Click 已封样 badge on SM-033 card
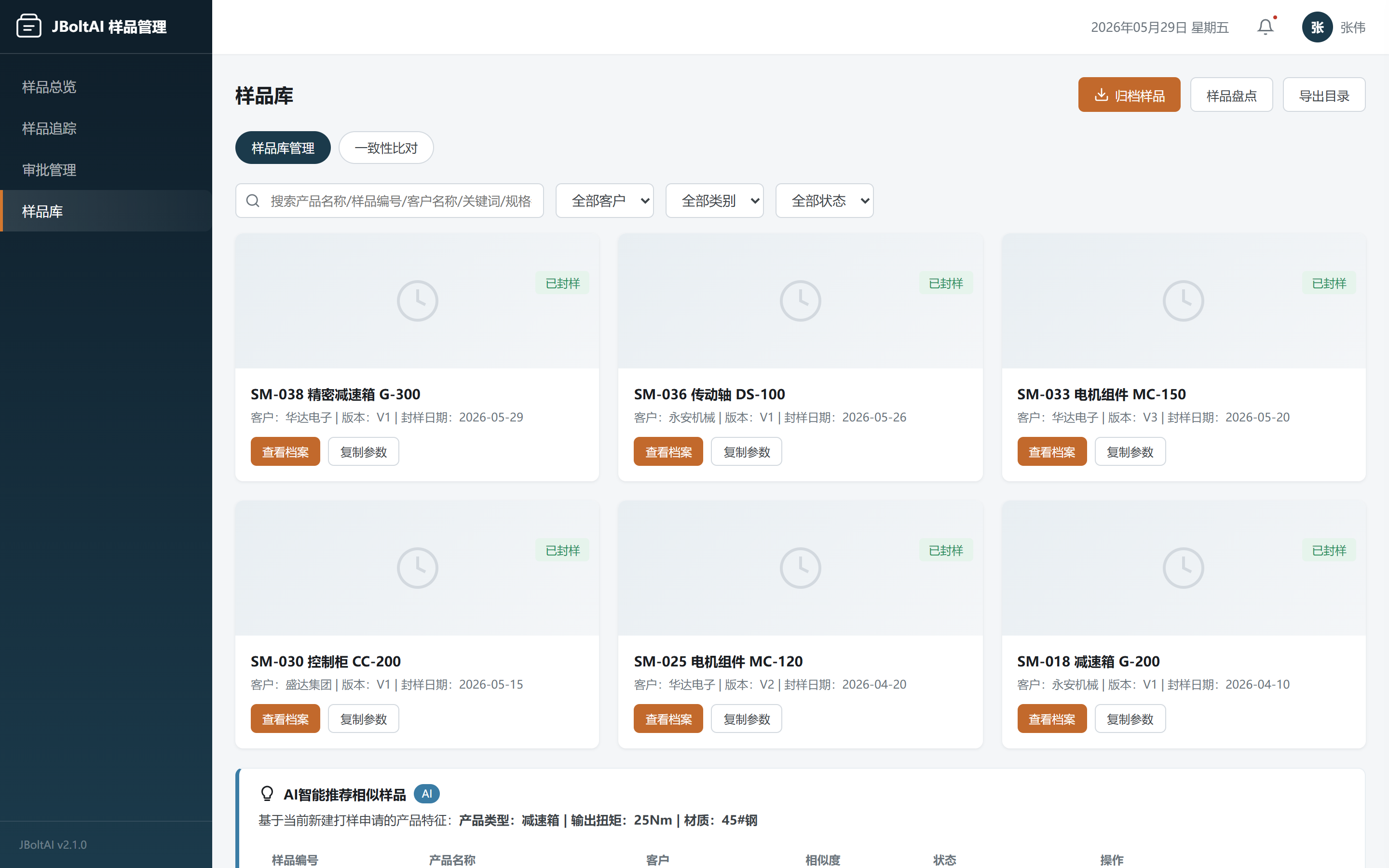Image resolution: width=1389 pixels, height=868 pixels. pos(1329,283)
